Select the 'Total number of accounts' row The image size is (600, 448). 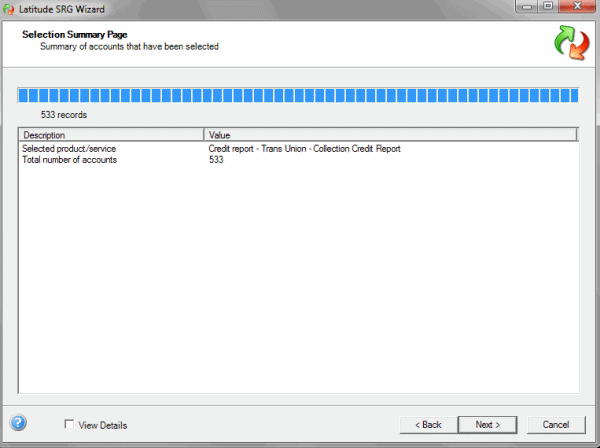click(x=298, y=160)
